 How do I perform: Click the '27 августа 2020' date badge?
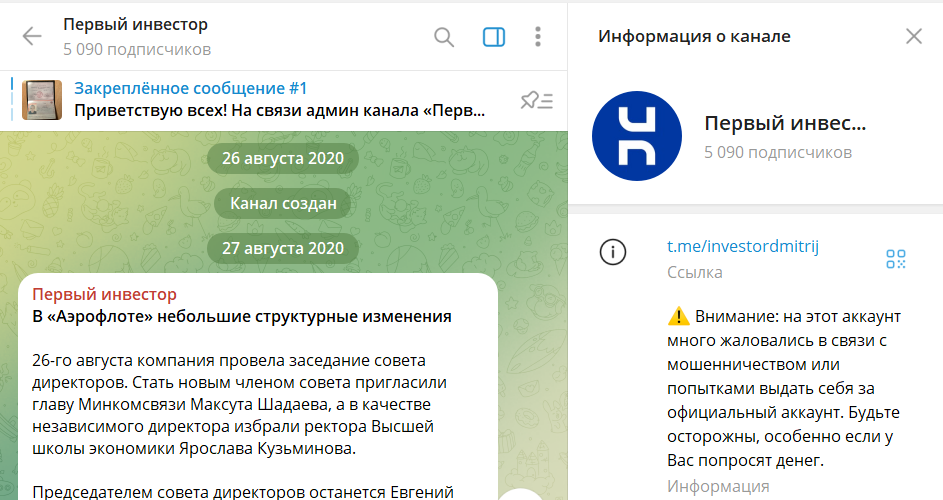coord(283,248)
